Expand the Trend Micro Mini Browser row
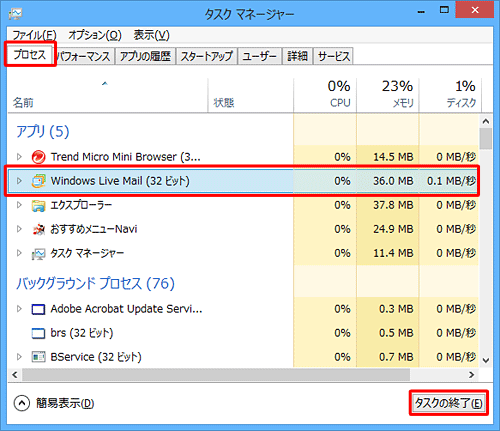The image size is (500, 431). pos(19,157)
